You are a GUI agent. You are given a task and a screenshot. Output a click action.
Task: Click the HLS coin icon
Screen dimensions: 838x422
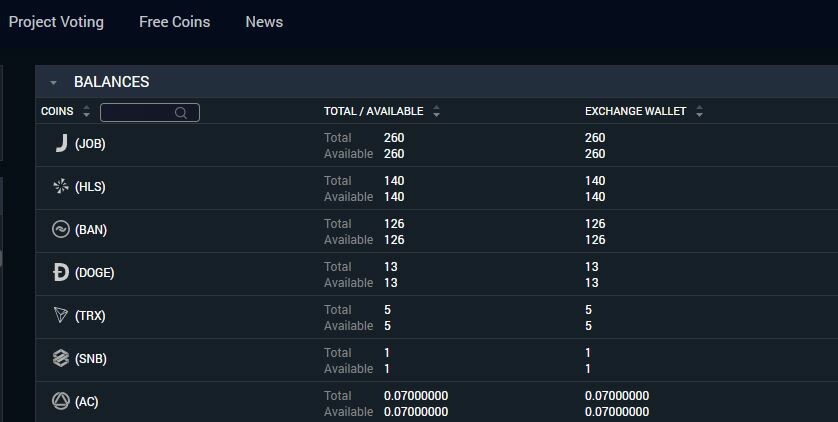pos(61,187)
